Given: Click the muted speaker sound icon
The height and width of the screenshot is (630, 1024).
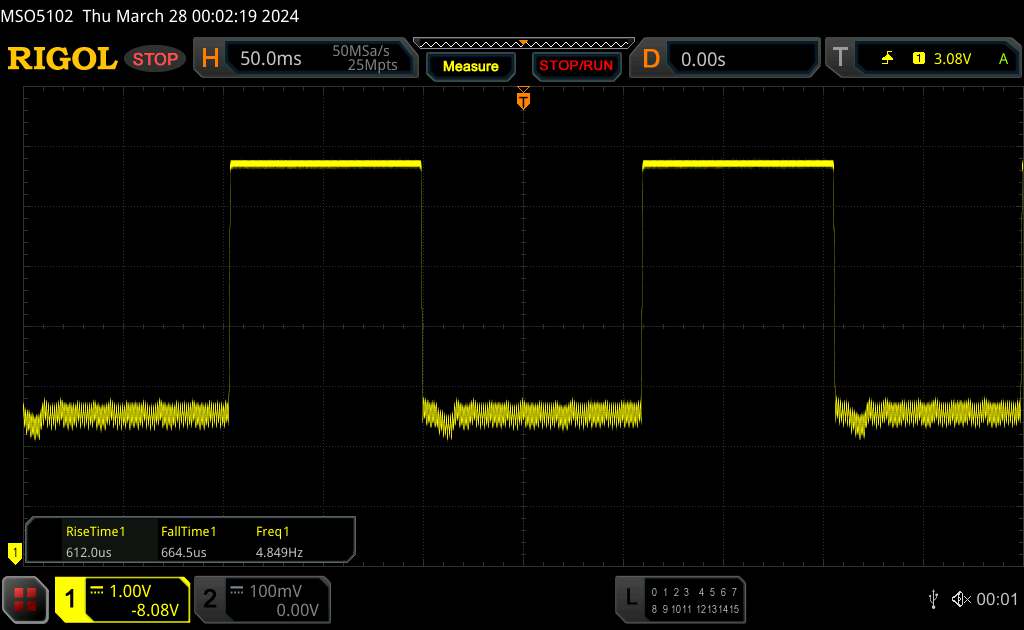Looking at the screenshot, I should pos(960,598).
